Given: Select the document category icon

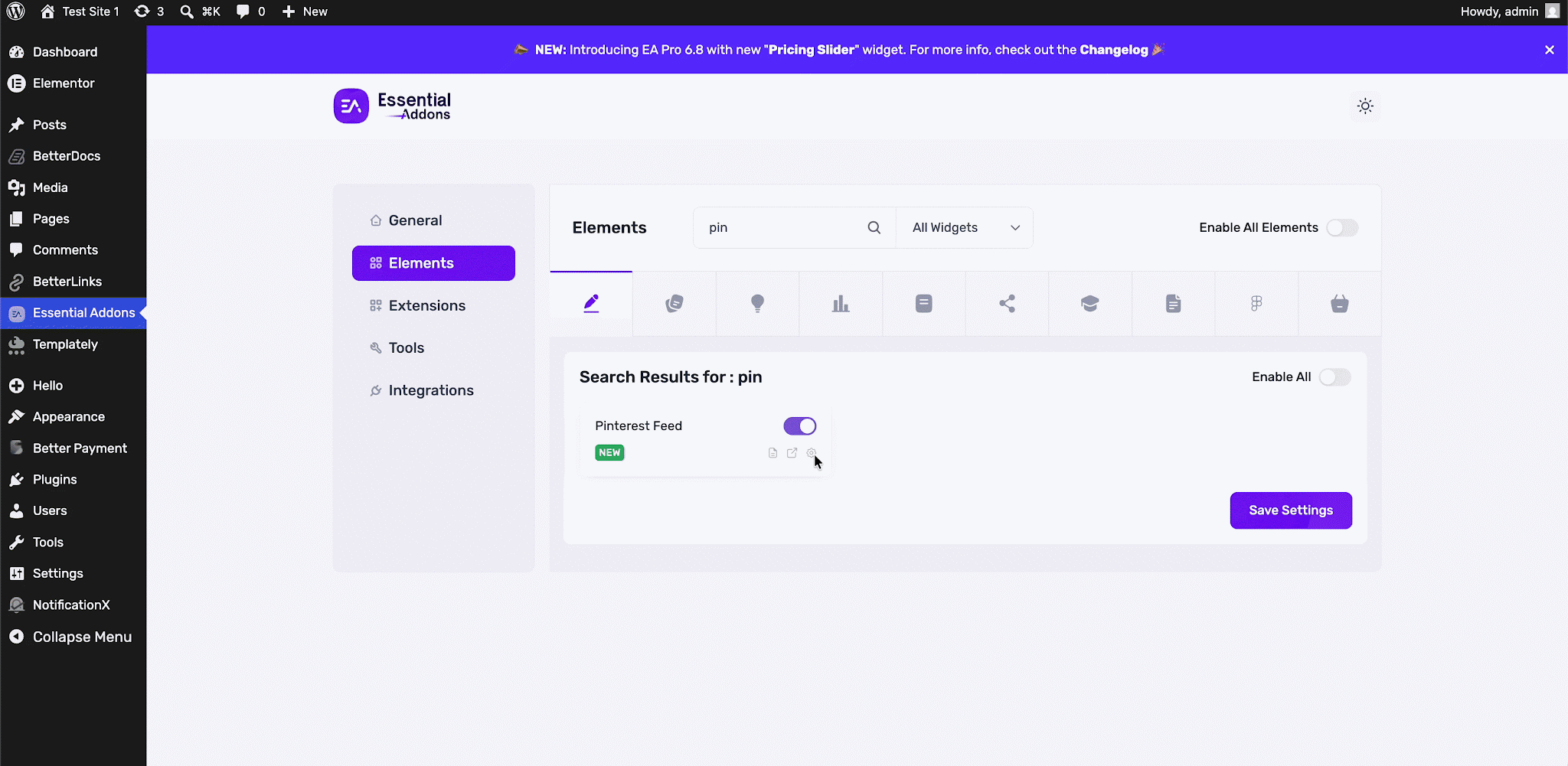Looking at the screenshot, I should [x=1174, y=304].
